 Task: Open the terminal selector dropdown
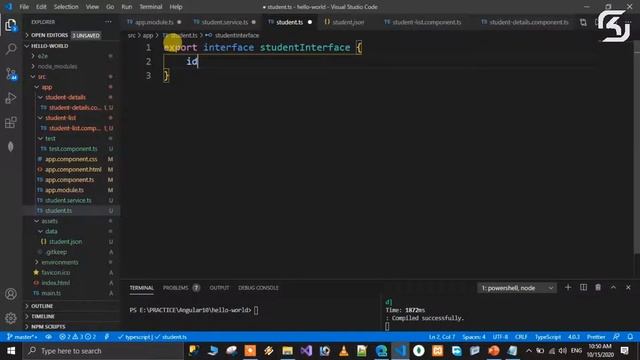[517, 288]
